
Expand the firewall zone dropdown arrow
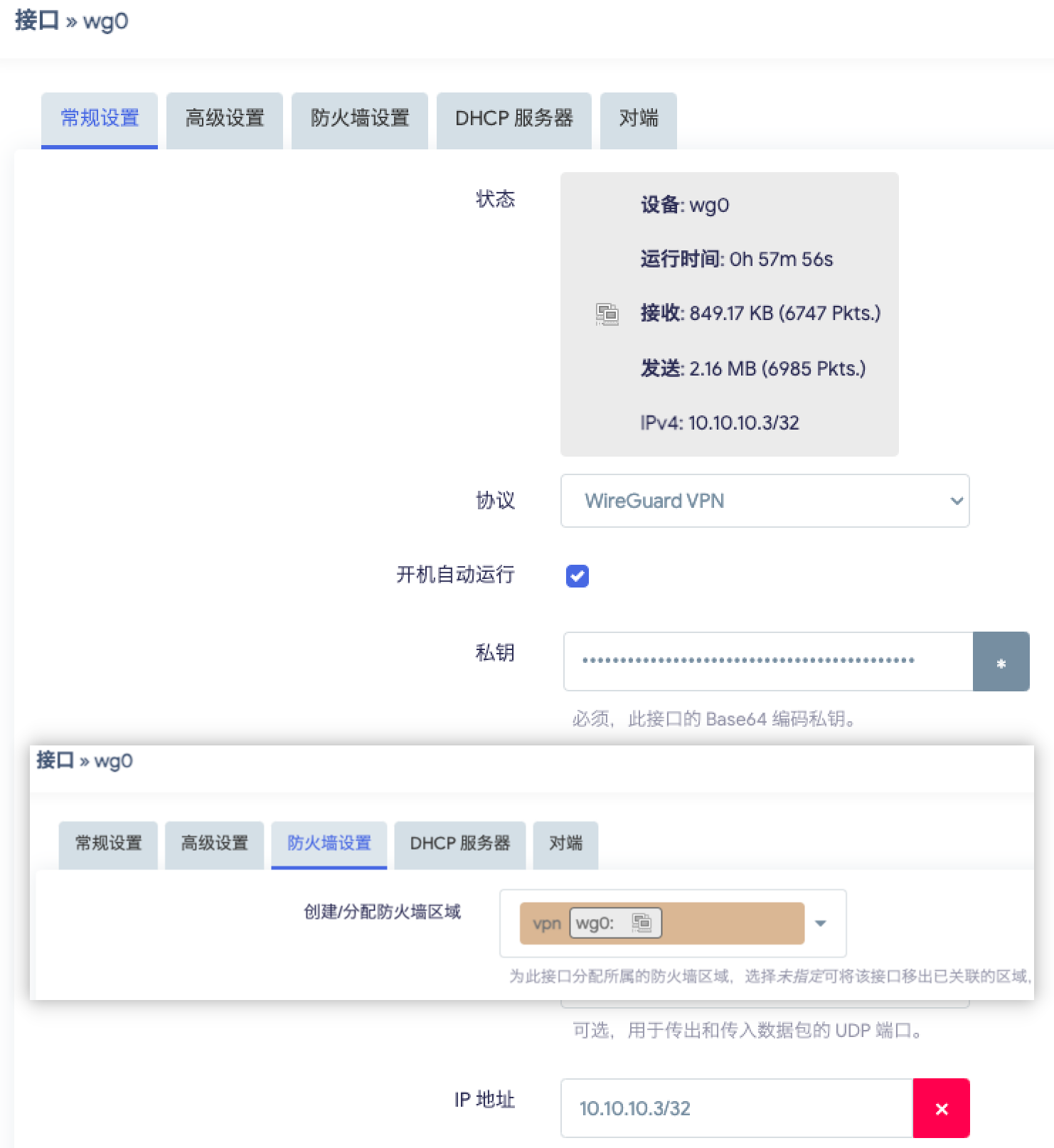[x=820, y=923]
